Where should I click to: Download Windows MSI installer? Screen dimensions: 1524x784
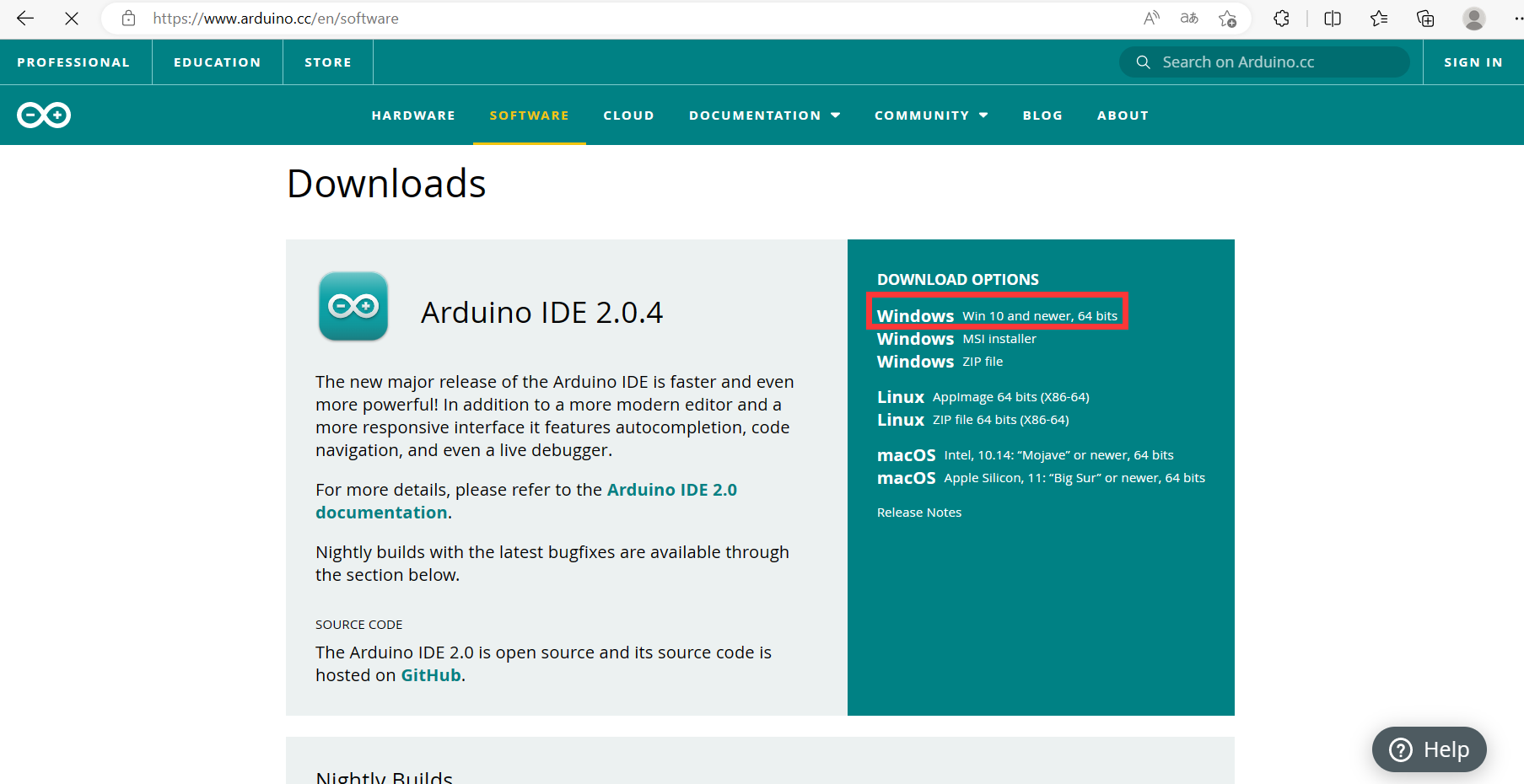pyautogui.click(x=956, y=339)
